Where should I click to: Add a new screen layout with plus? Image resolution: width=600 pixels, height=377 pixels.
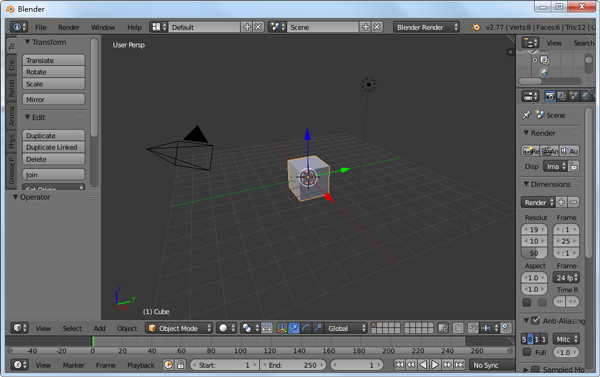tap(247, 27)
